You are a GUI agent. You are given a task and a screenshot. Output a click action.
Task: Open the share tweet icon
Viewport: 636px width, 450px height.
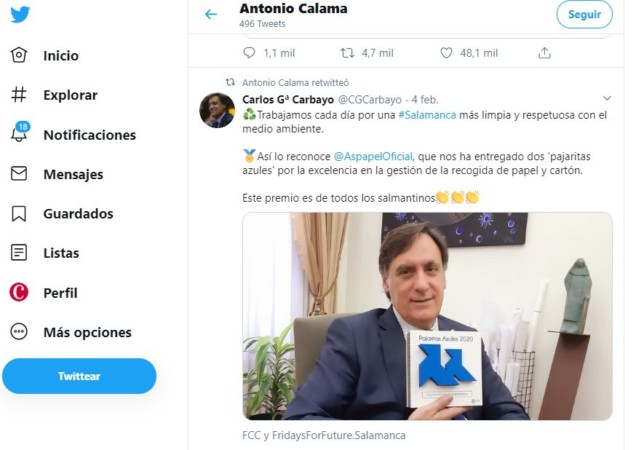tap(544, 52)
